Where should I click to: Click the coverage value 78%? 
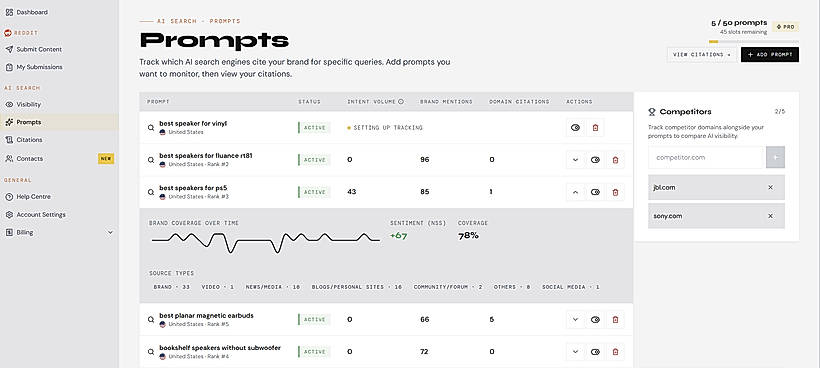click(469, 236)
